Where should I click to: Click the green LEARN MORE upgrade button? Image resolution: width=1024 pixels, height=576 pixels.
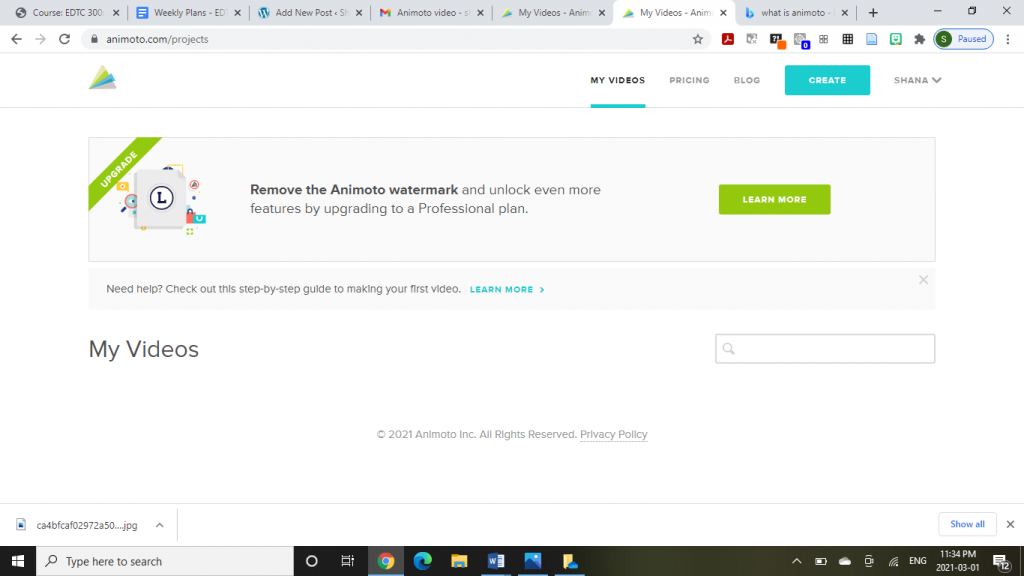coord(774,199)
